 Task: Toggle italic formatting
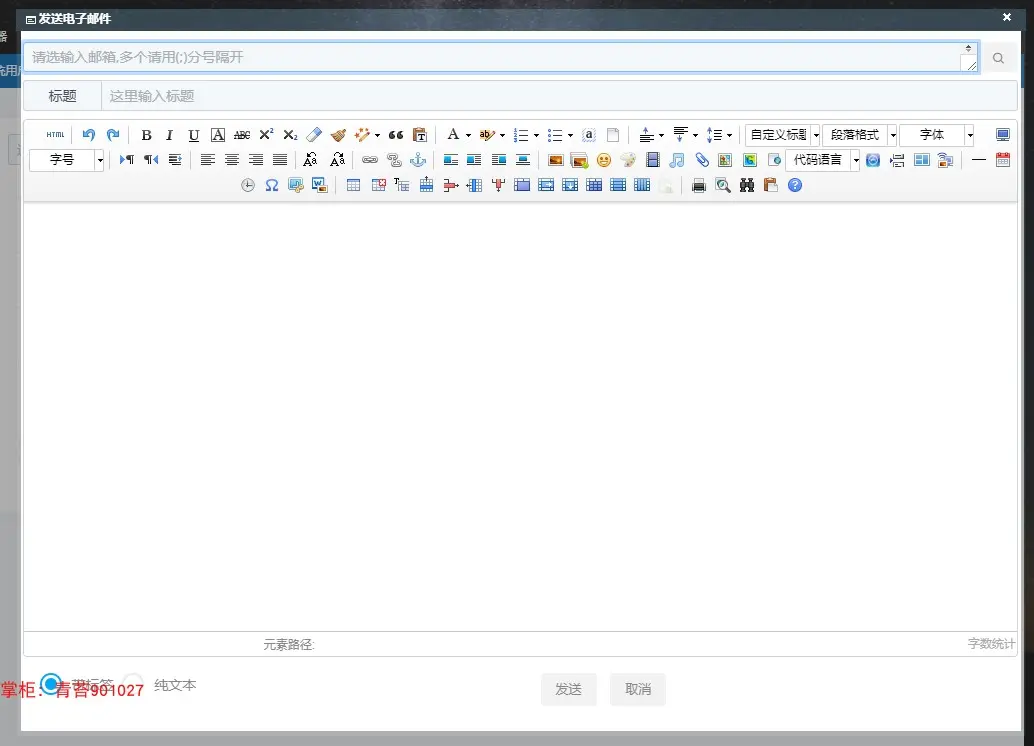point(169,135)
